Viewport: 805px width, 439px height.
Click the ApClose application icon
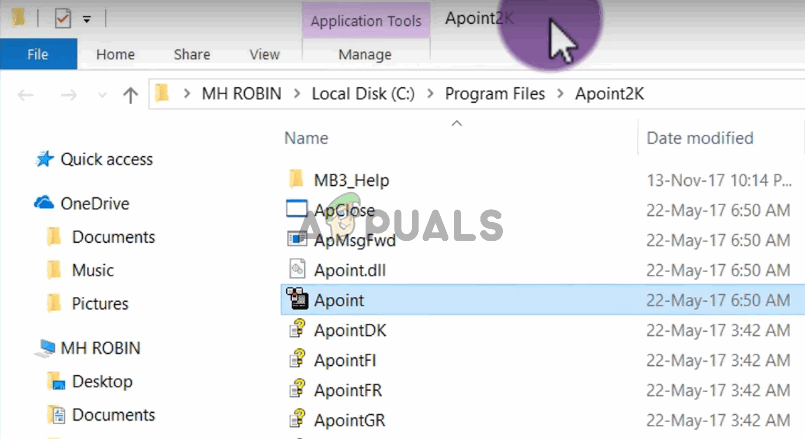[296, 209]
